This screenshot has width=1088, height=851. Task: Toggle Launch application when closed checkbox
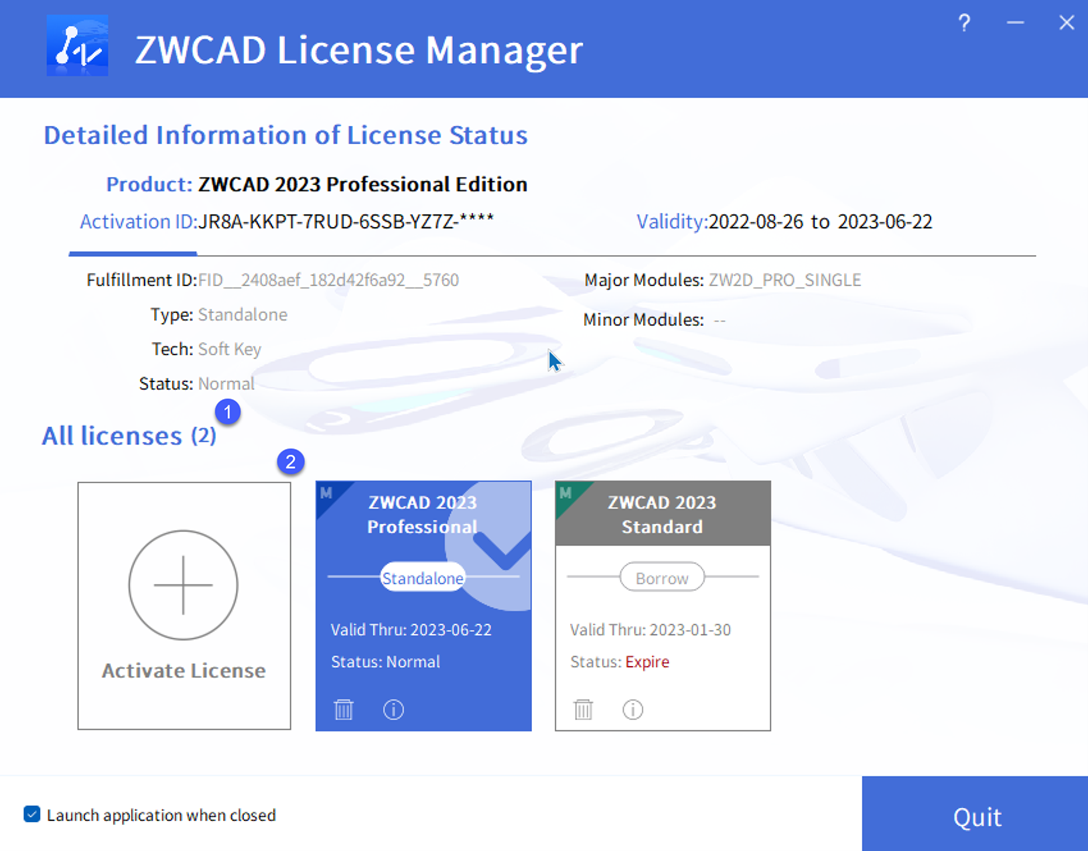click(32, 814)
